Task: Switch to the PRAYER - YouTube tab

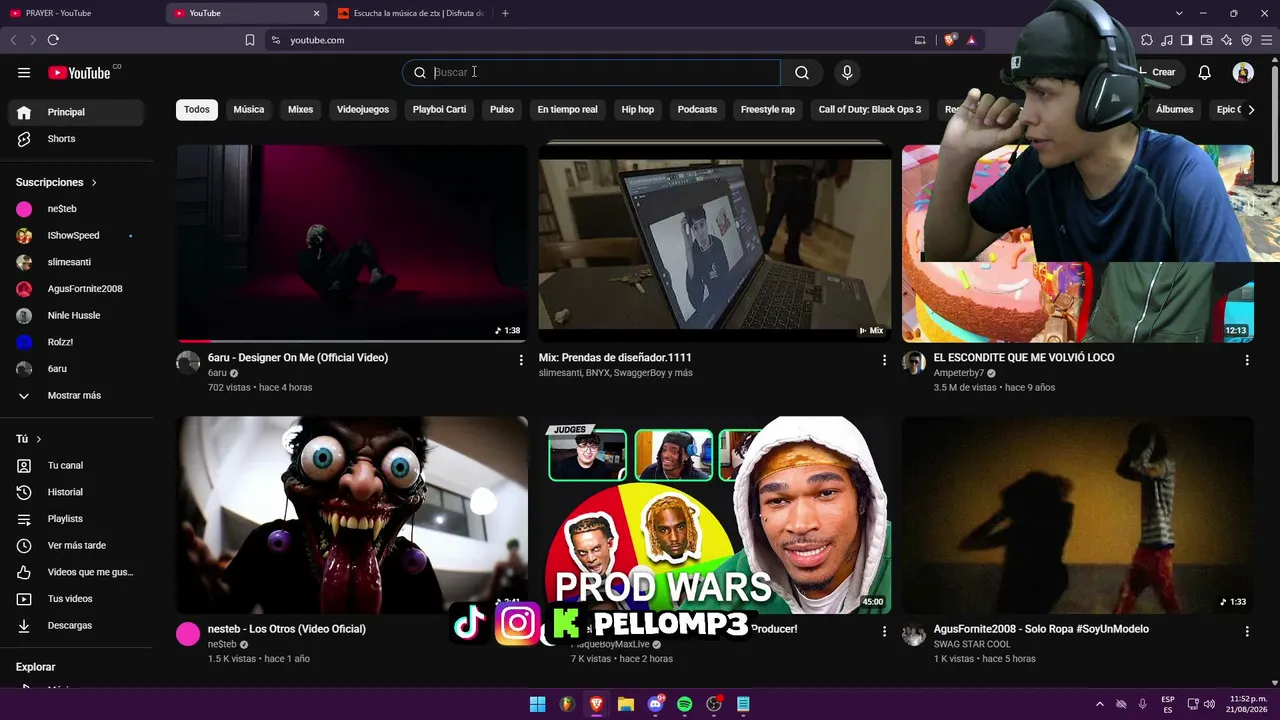Action: [80, 13]
